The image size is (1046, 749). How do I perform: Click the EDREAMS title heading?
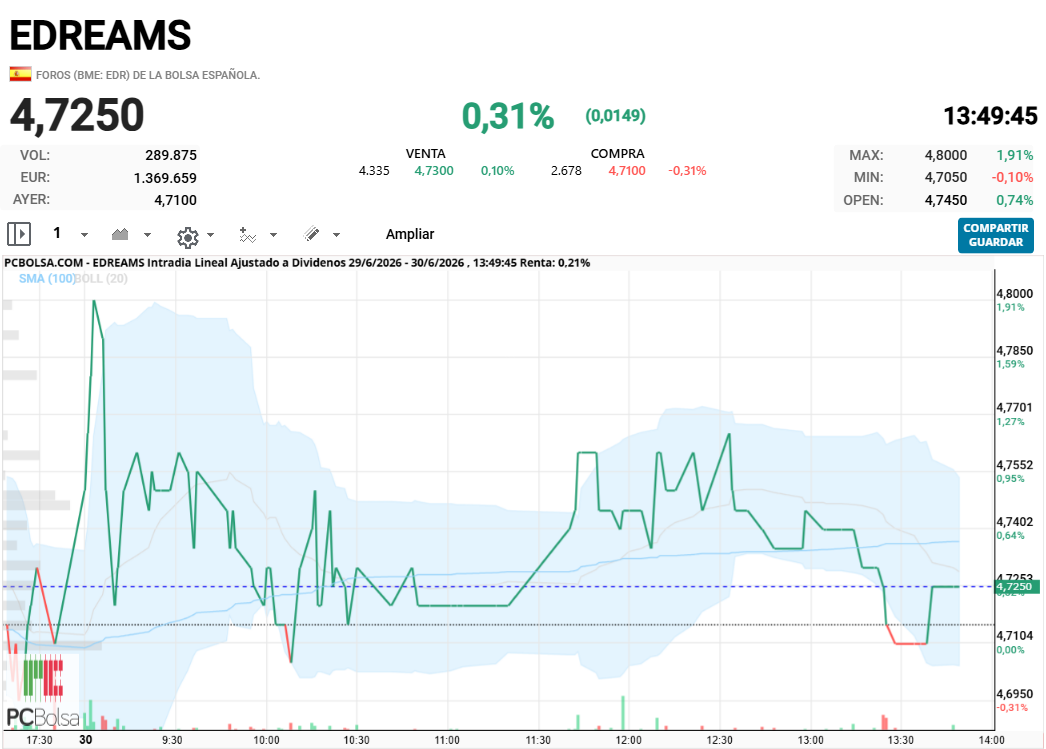[x=101, y=35]
